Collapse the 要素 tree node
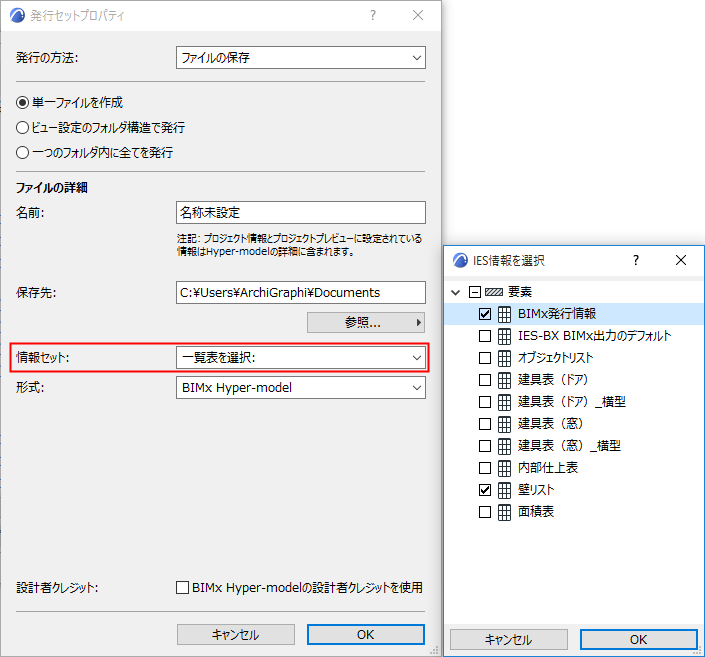Screen dimensions: 705x657 point(456,293)
